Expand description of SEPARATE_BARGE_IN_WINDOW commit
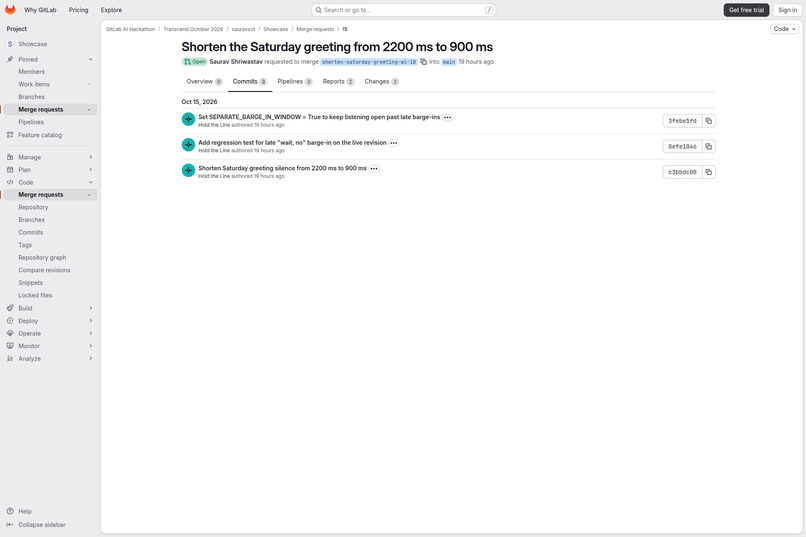 click(x=447, y=117)
